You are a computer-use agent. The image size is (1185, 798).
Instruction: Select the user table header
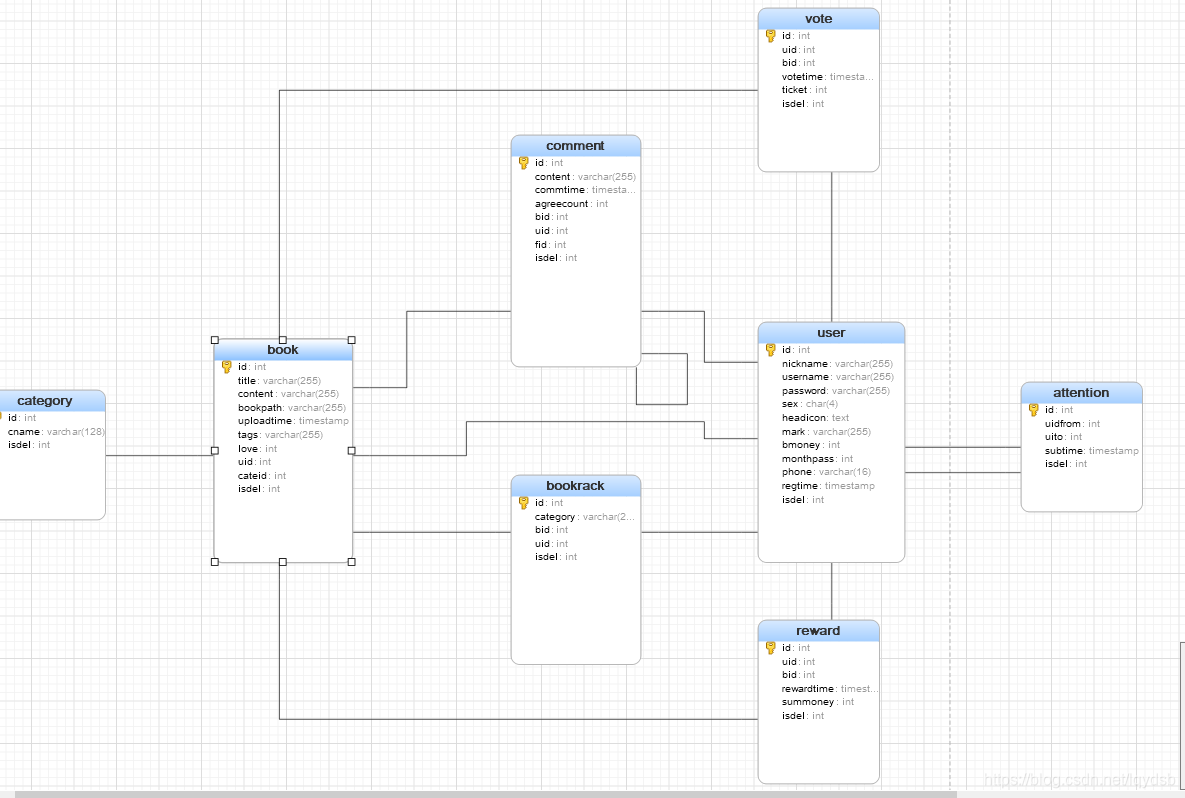tap(831, 333)
